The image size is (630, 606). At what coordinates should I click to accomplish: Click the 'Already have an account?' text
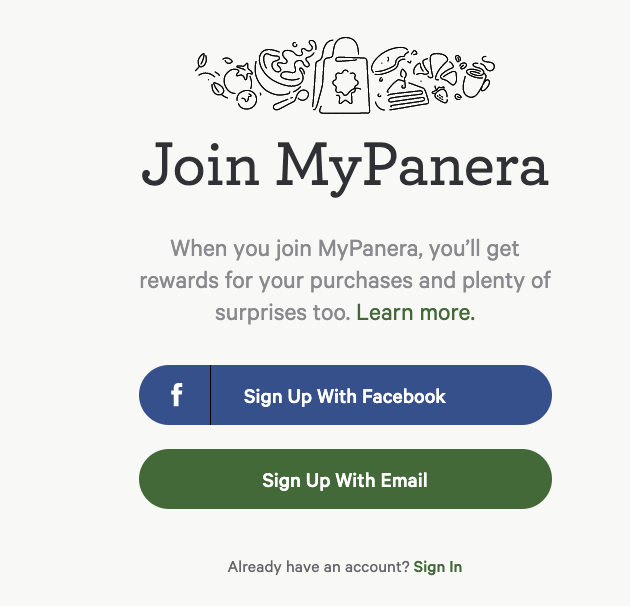(x=318, y=567)
